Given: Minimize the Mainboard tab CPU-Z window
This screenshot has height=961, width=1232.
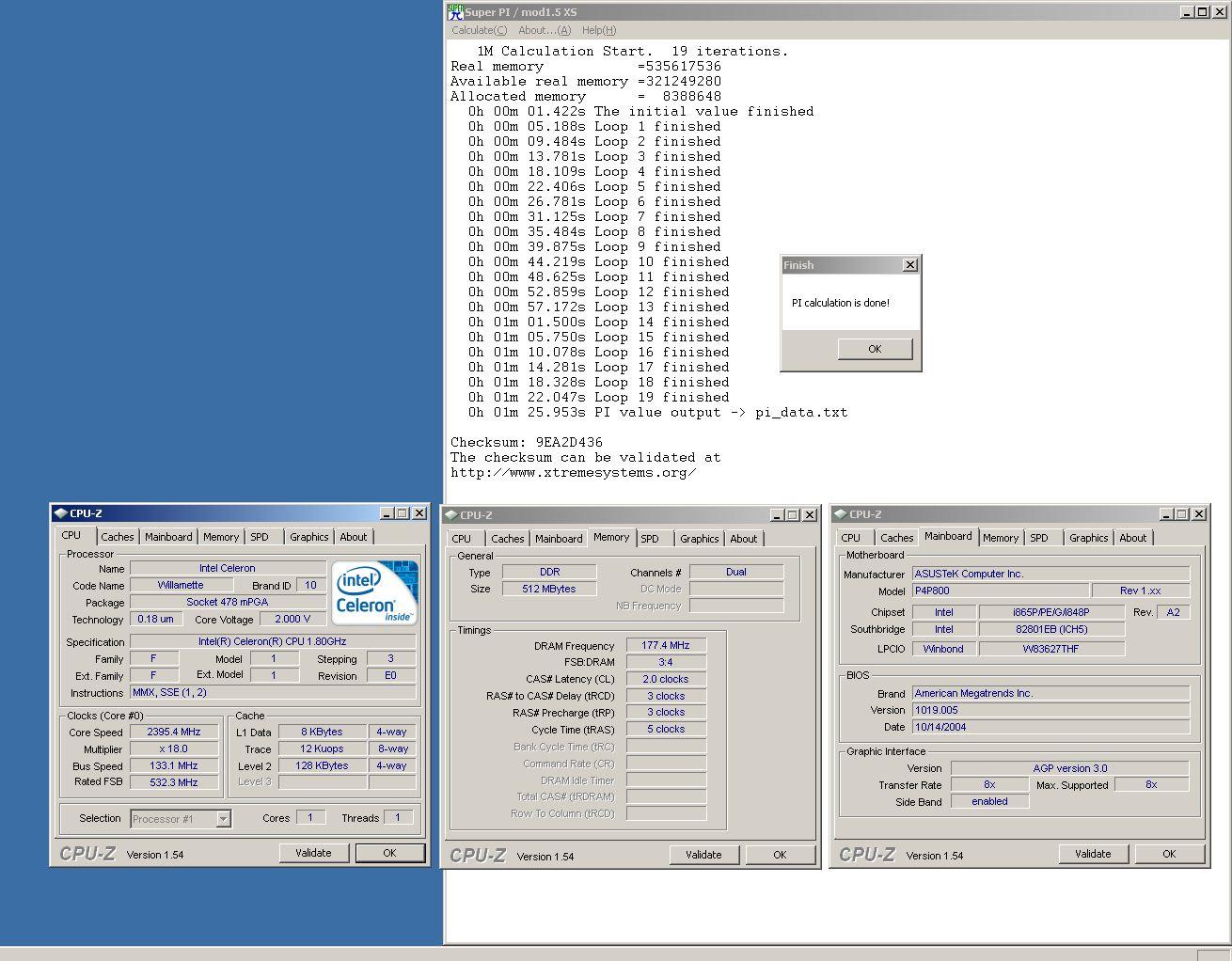Looking at the screenshot, I should pyautogui.click(x=1167, y=514).
